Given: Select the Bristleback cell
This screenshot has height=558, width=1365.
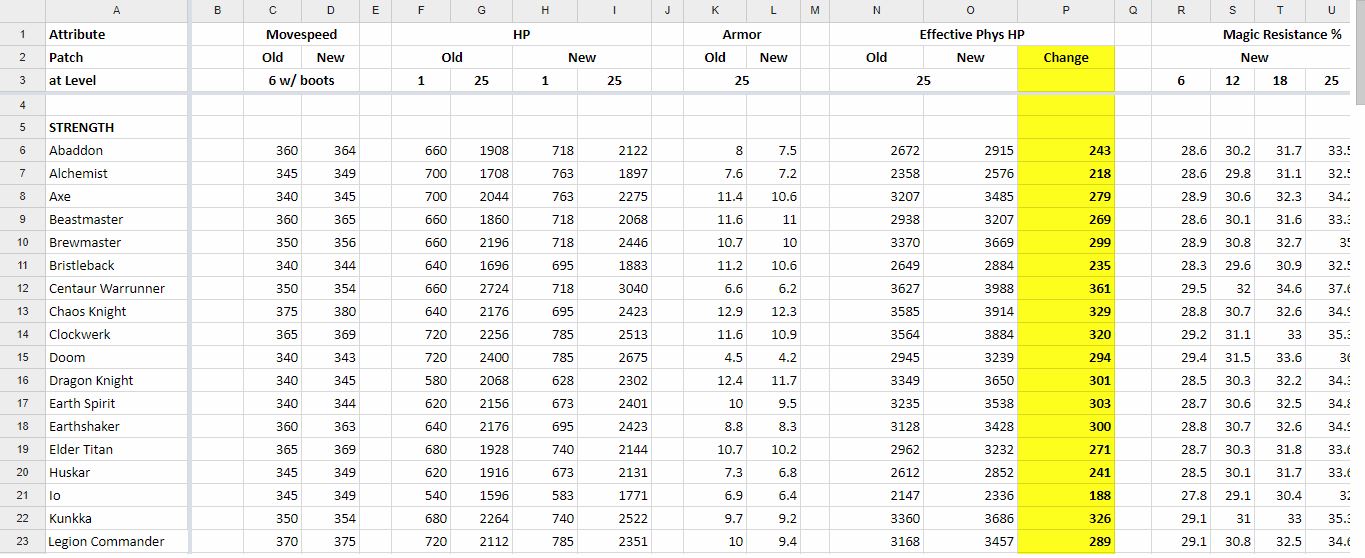Looking at the screenshot, I should (116, 266).
